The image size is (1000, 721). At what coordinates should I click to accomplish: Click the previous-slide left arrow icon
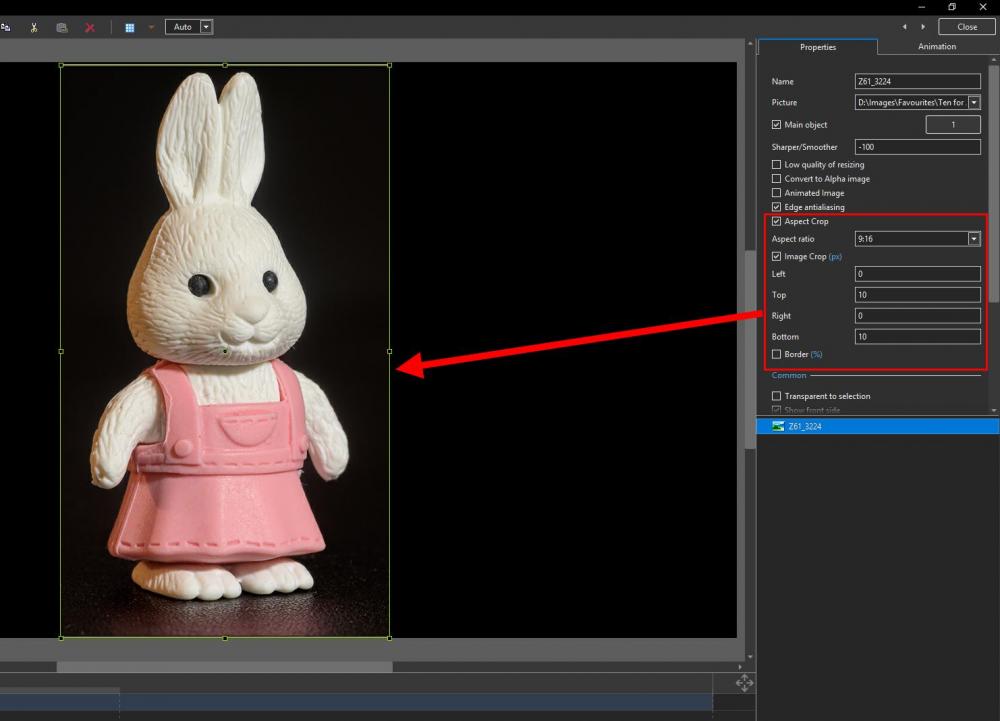pyautogui.click(x=904, y=27)
